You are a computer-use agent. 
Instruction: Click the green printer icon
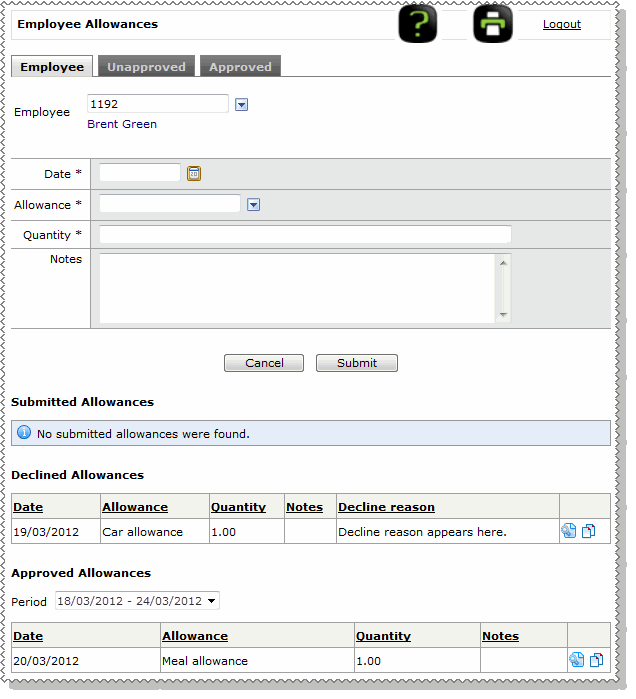pos(493,24)
